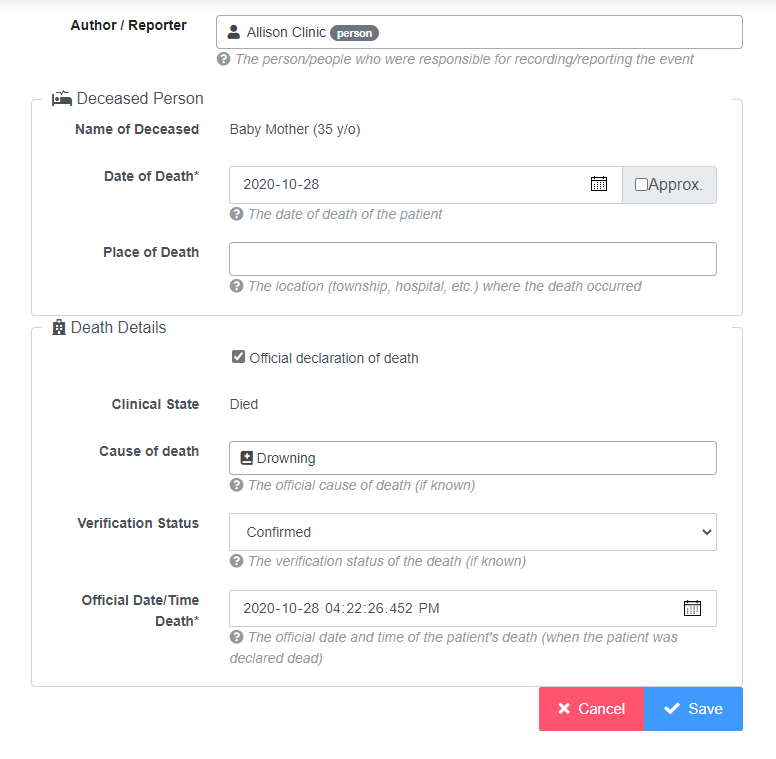Focus the Place of Death text field
The image size is (776, 759).
[x=473, y=259]
